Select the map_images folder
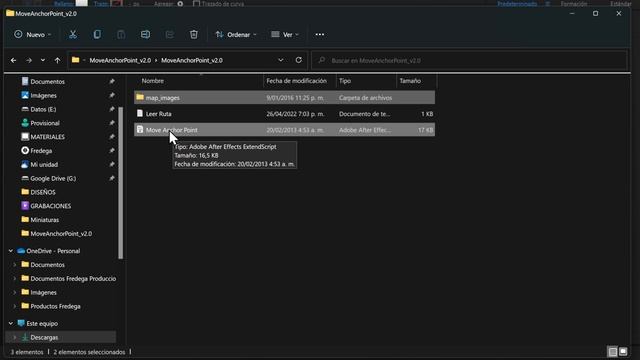Image resolution: width=640 pixels, height=360 pixels. pyautogui.click(x=284, y=98)
